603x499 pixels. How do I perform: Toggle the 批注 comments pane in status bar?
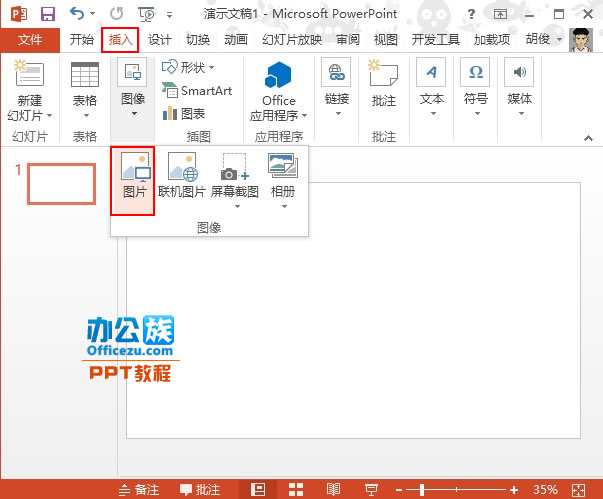coord(200,490)
